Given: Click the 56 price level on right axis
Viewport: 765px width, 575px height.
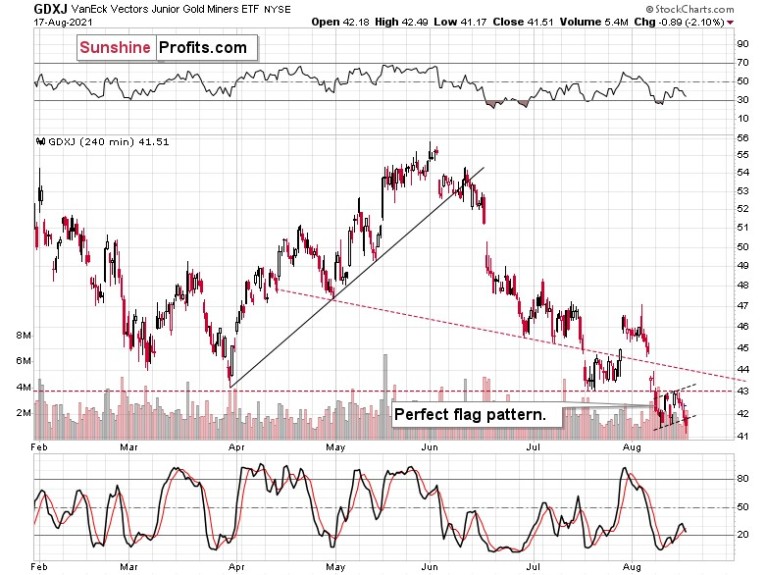Looking at the screenshot, I should 743,138.
